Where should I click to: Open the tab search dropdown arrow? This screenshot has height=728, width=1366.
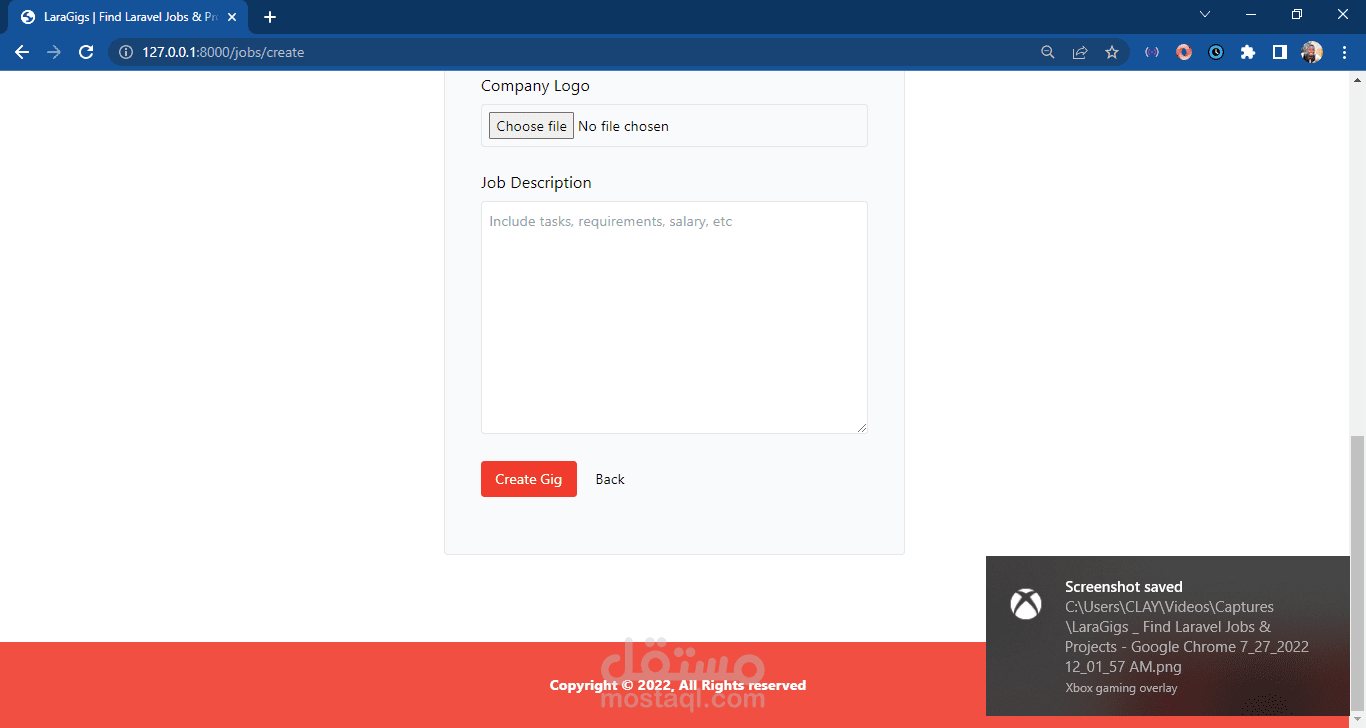tap(1205, 14)
